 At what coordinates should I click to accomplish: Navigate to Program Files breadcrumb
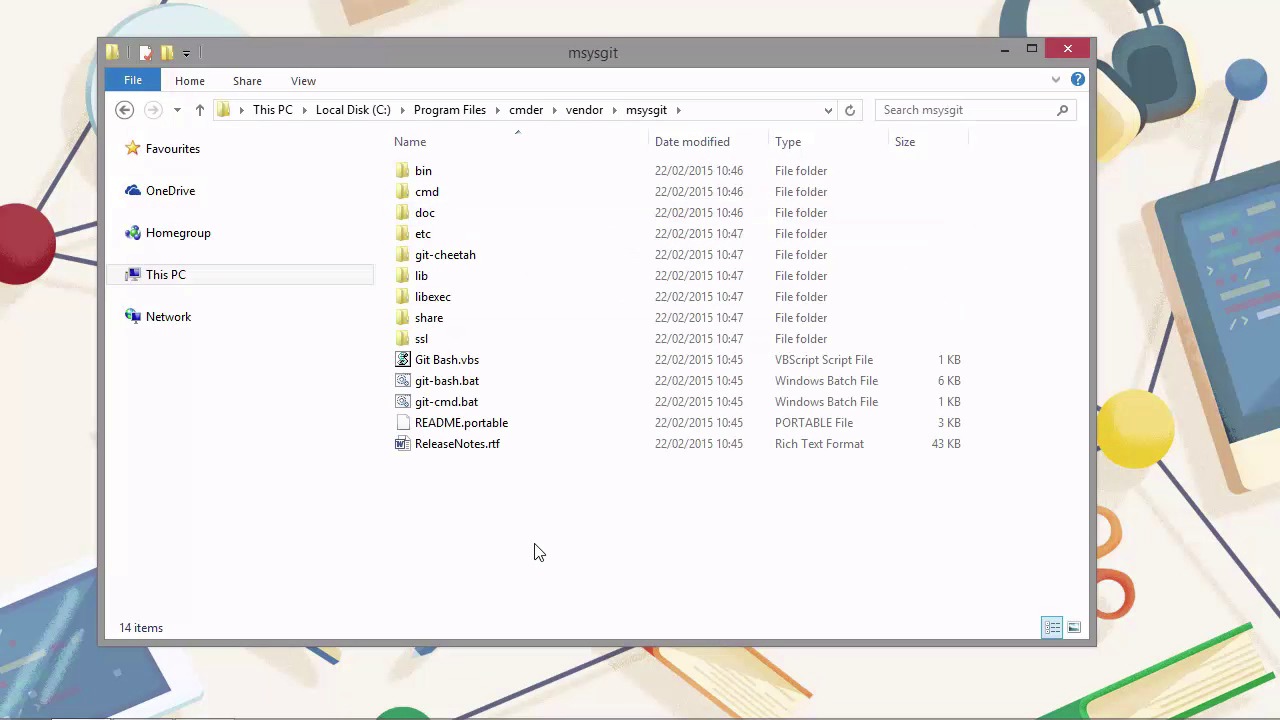point(449,110)
